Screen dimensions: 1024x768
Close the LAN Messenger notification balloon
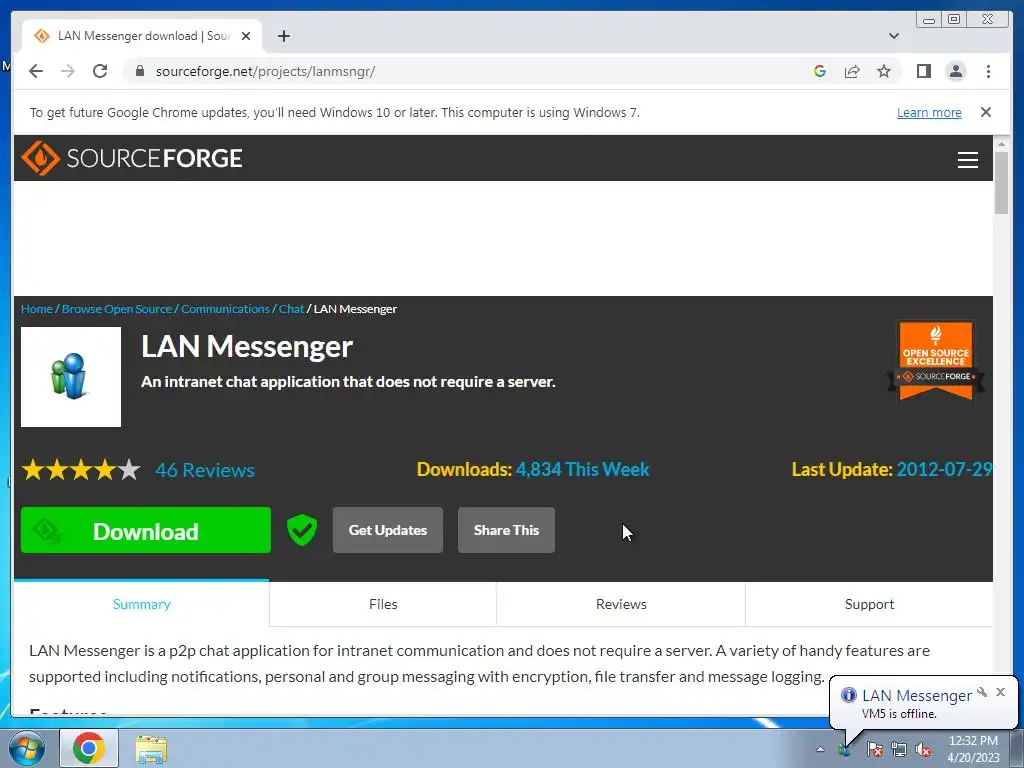[x=1000, y=692]
